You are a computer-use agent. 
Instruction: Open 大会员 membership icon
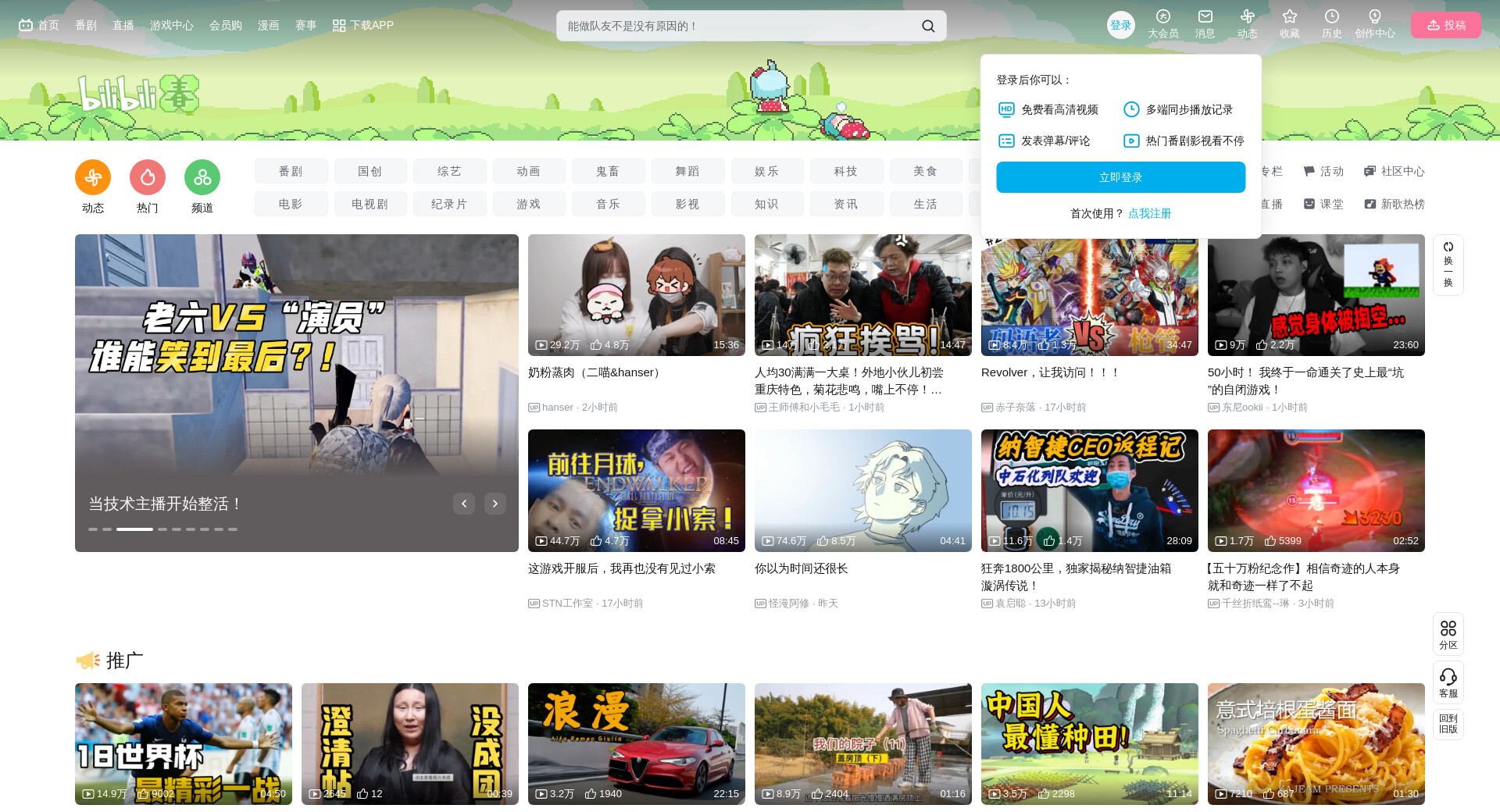click(x=1162, y=24)
